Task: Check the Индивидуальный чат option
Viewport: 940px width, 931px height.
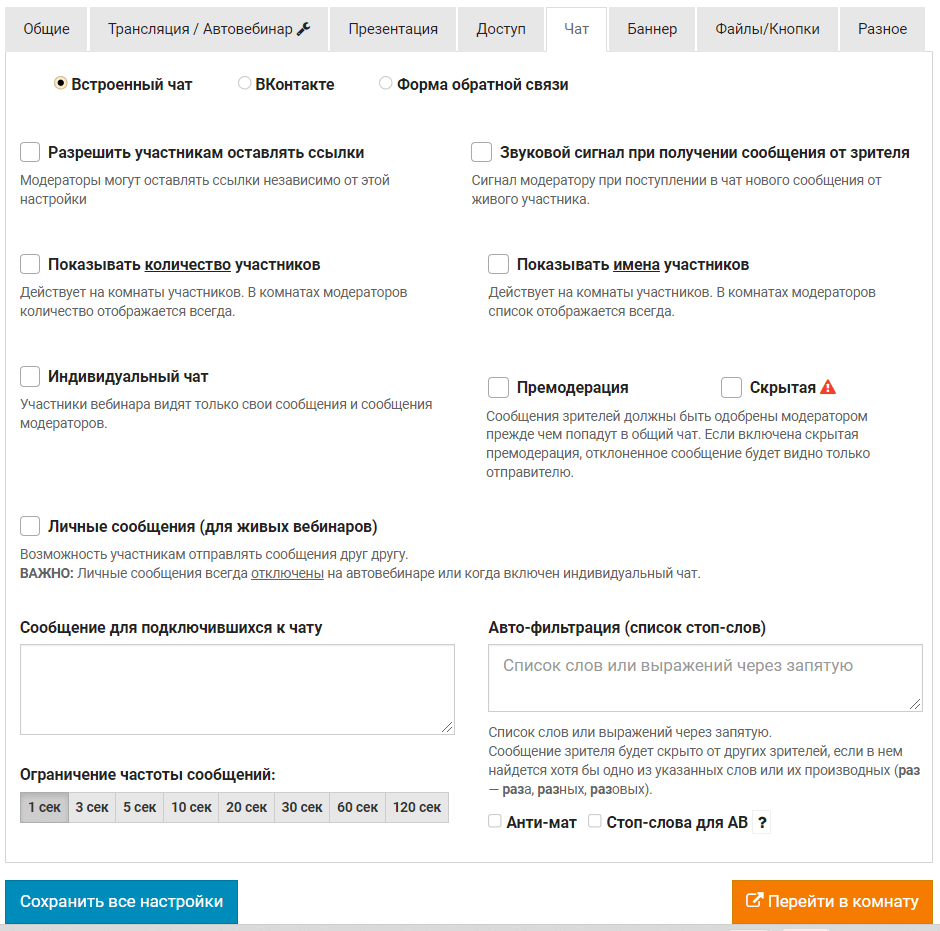Action: click(30, 377)
